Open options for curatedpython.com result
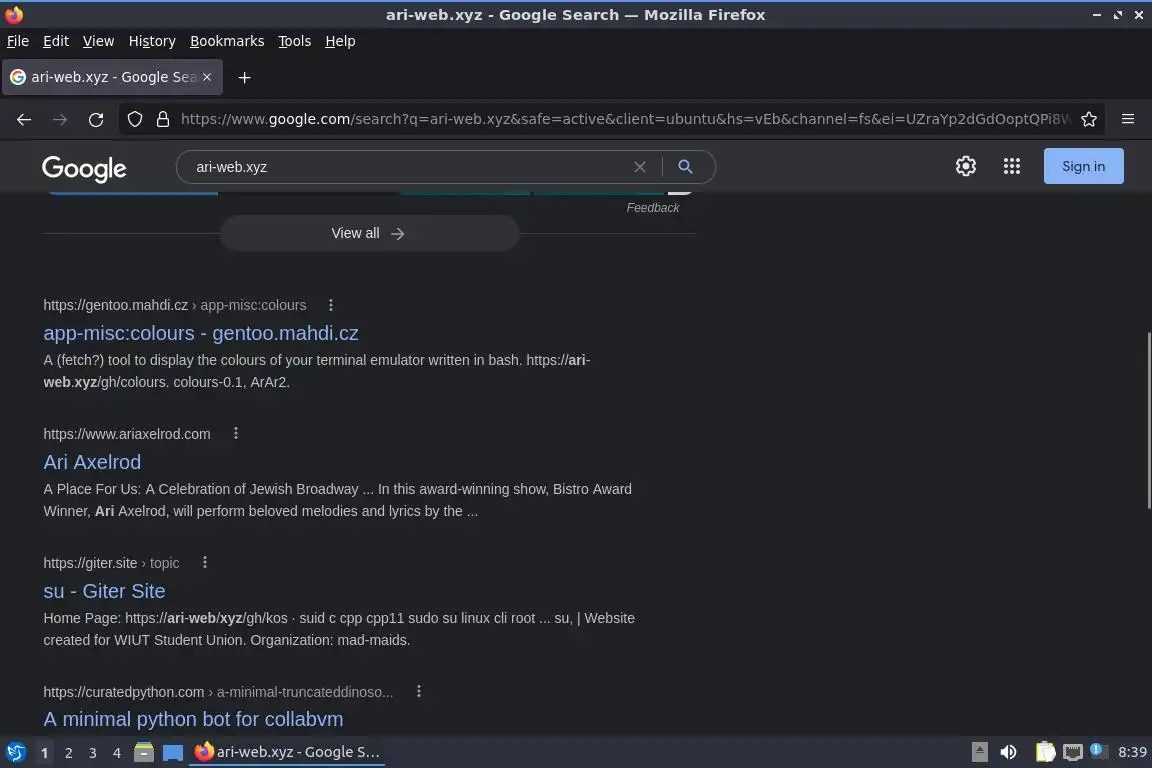This screenshot has width=1152, height=768. [x=419, y=692]
